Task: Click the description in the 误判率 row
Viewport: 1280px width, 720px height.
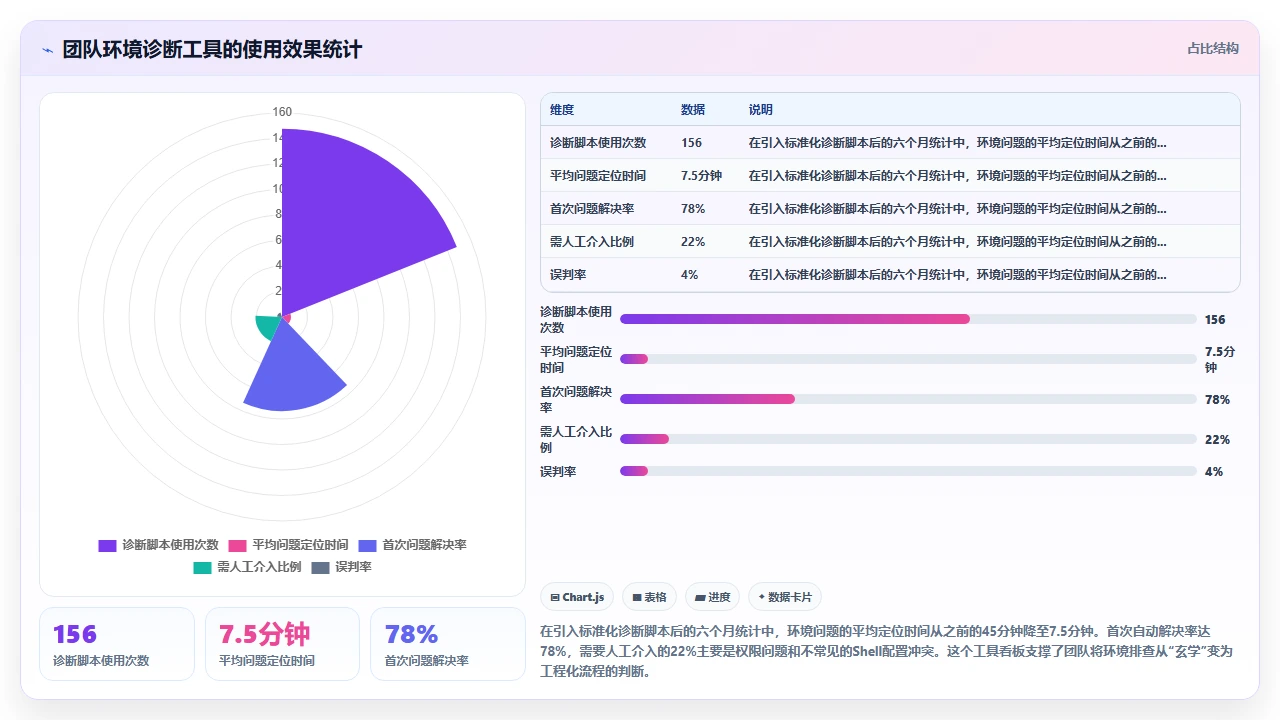Action: coord(957,275)
